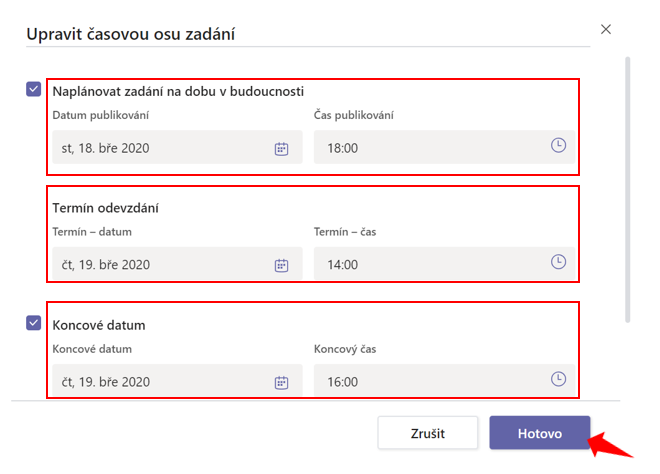
Task: Click the Zrušit button
Action: [x=428, y=433]
